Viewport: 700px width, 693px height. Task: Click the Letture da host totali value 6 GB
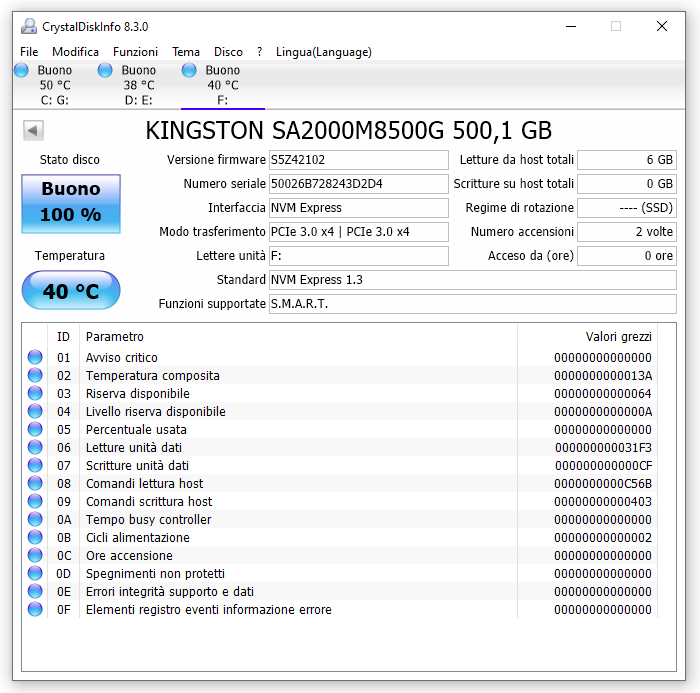(627, 160)
